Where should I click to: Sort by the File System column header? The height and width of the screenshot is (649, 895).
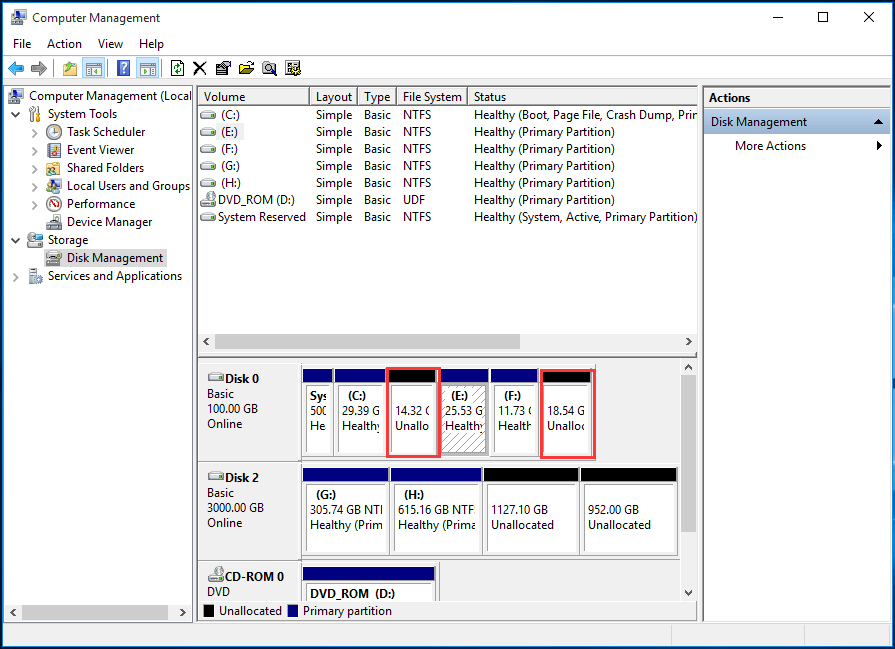coord(432,96)
